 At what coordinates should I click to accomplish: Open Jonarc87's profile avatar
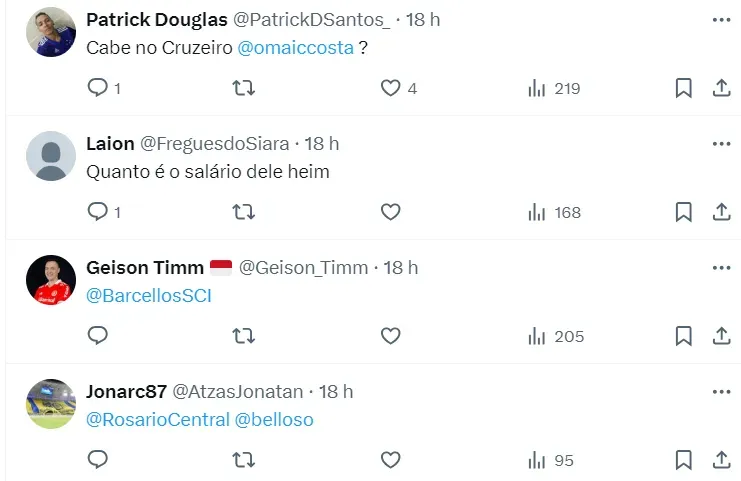pyautogui.click(x=51, y=404)
